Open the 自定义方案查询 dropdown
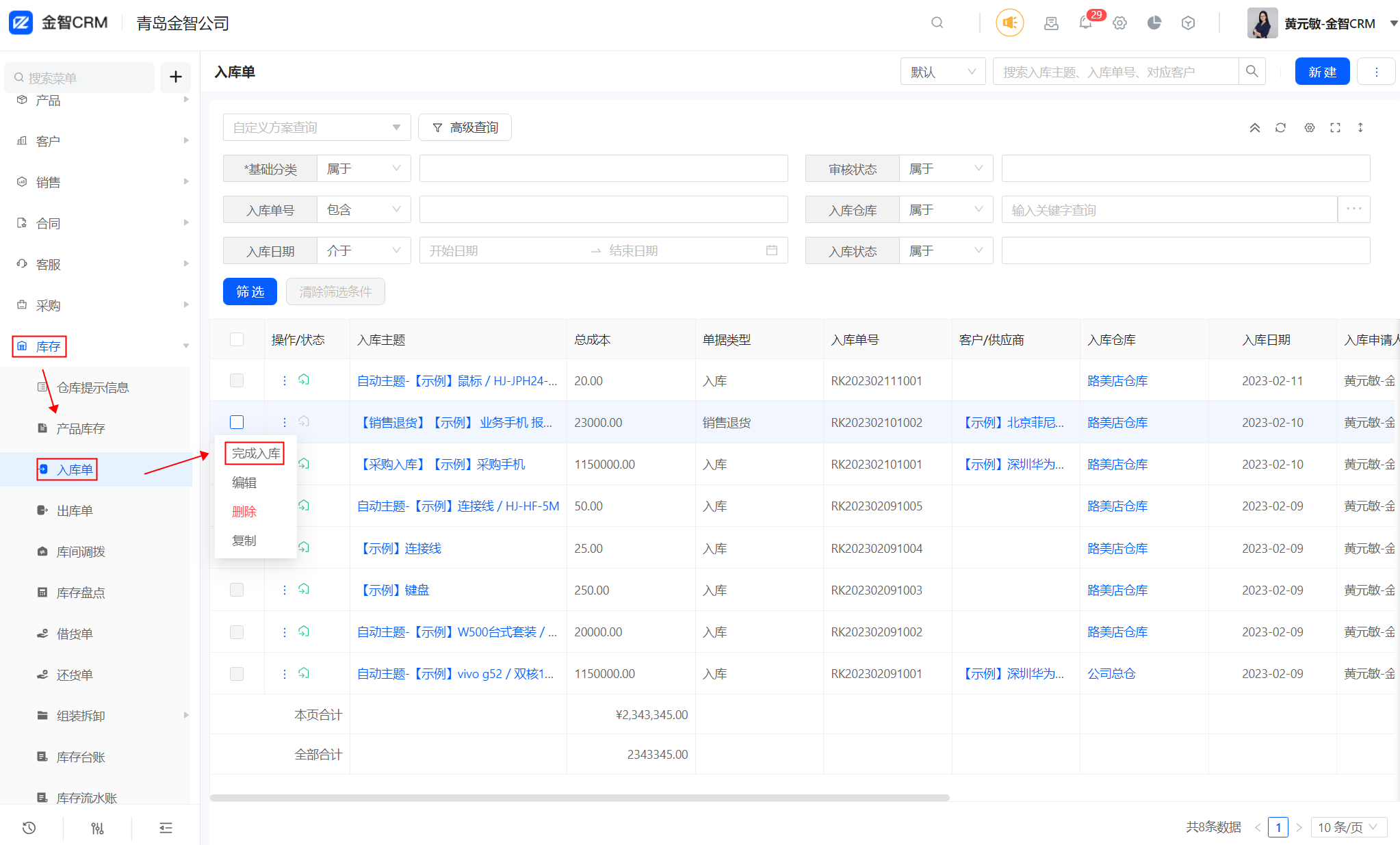 tap(317, 127)
